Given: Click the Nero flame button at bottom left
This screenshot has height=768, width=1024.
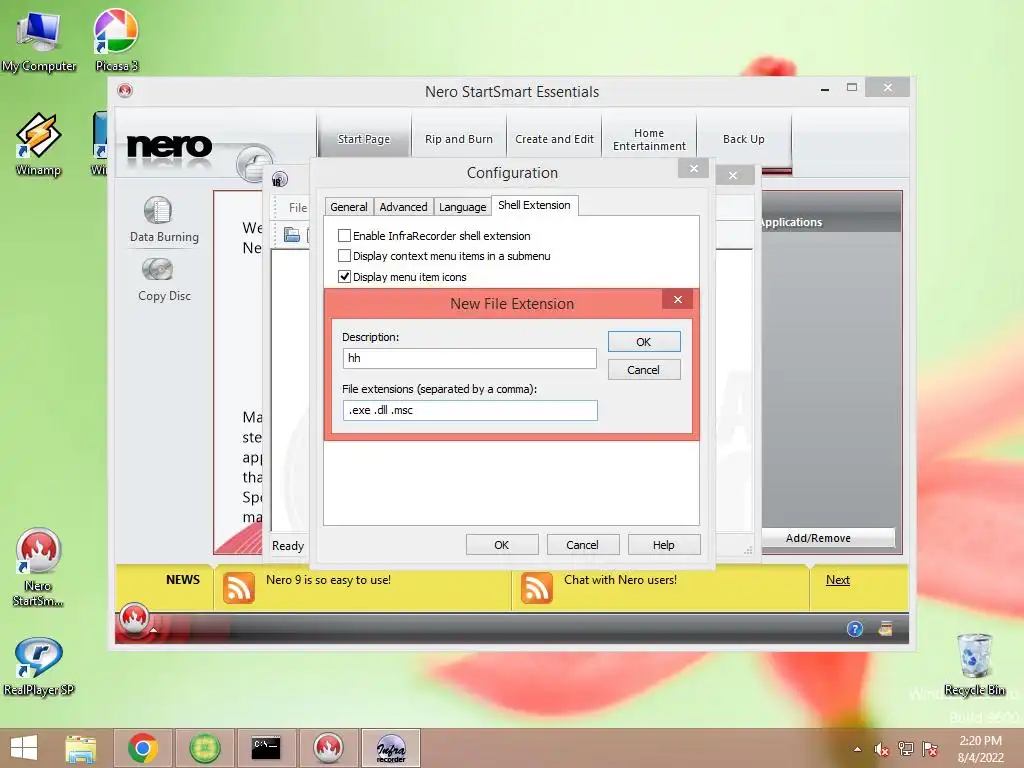Looking at the screenshot, I should 134,618.
